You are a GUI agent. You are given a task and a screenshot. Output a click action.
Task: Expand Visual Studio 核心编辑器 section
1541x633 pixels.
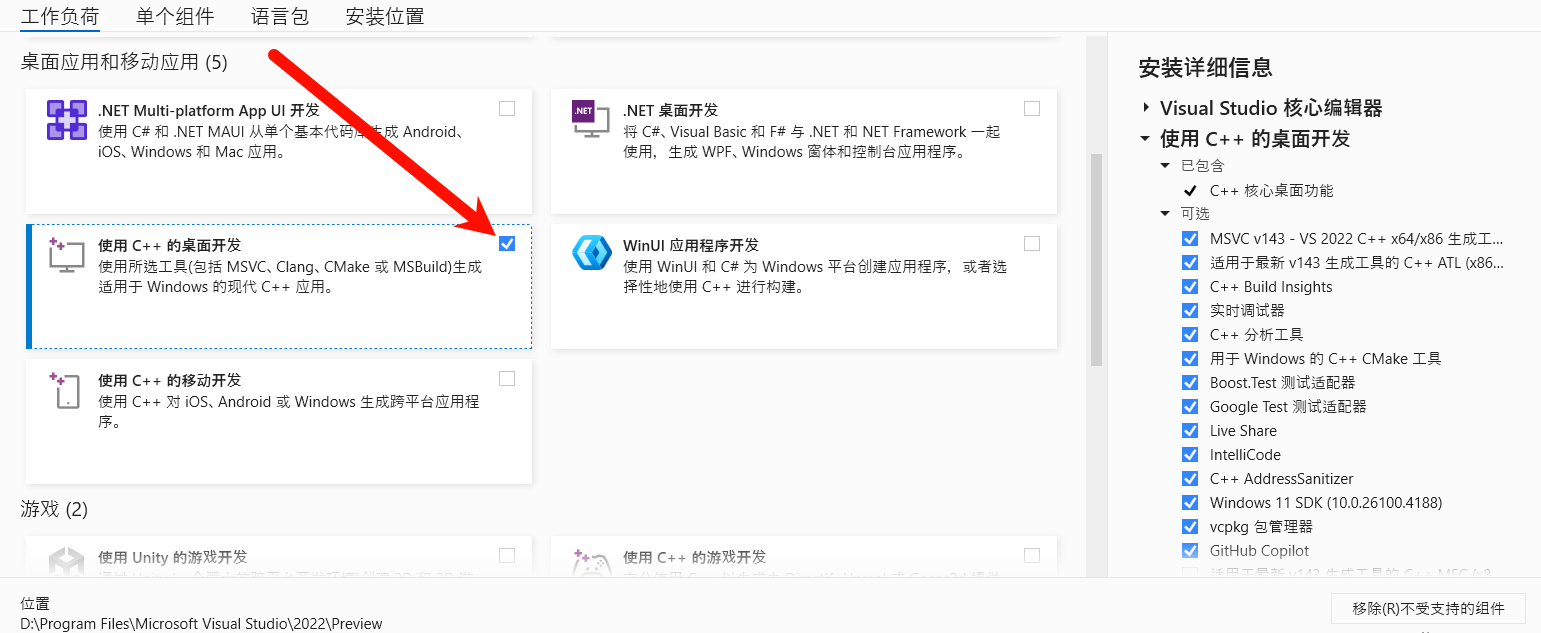(x=1145, y=108)
